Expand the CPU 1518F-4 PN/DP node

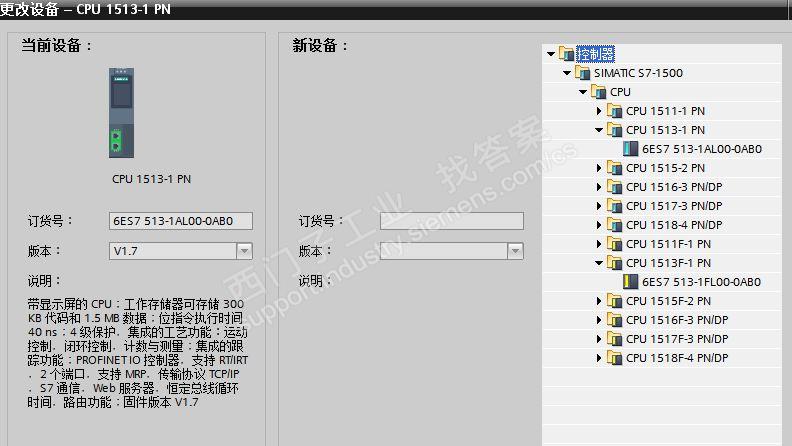pos(599,358)
